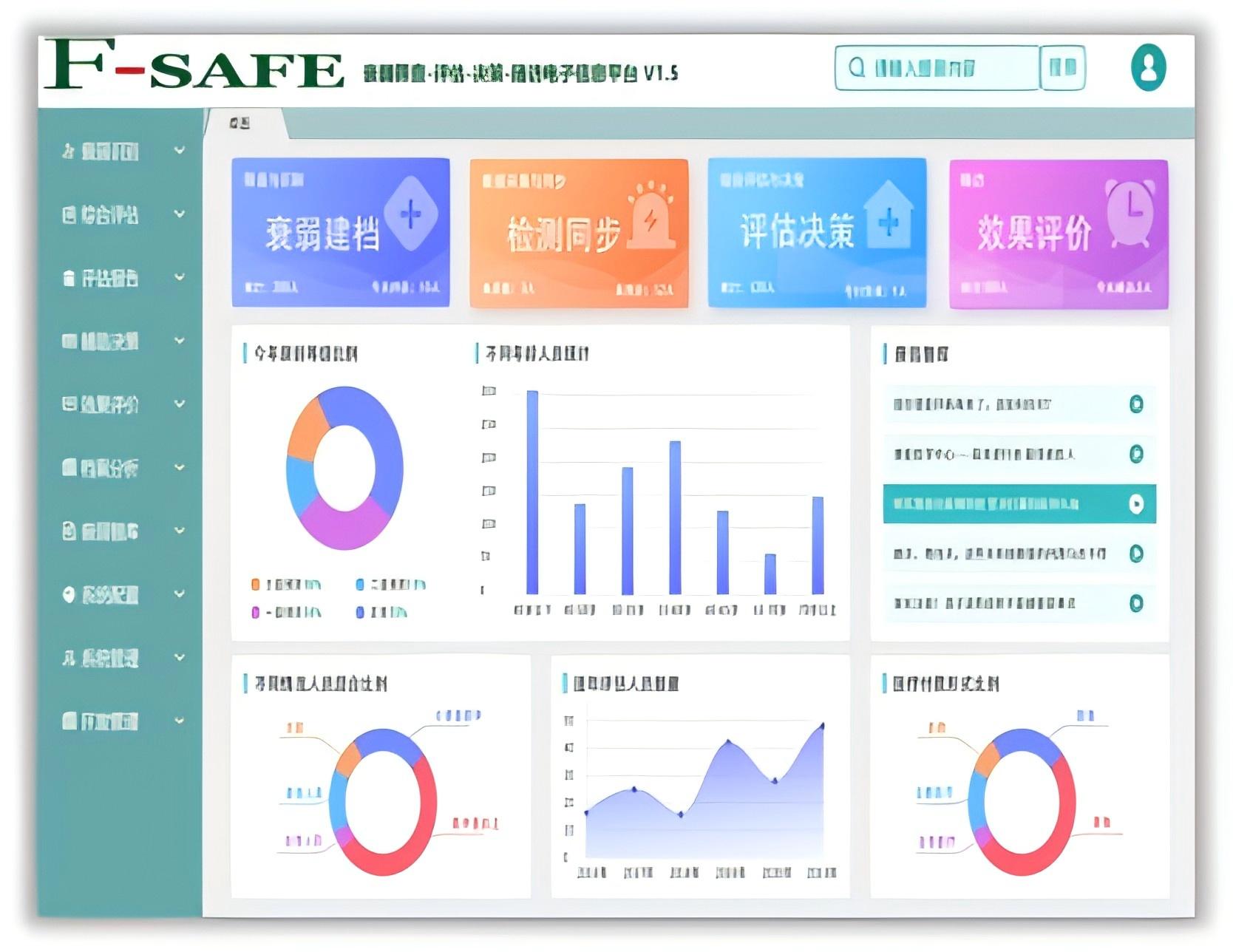The image size is (1233, 952).
Task: Click the magnifier icon in search box
Action: 857,68
